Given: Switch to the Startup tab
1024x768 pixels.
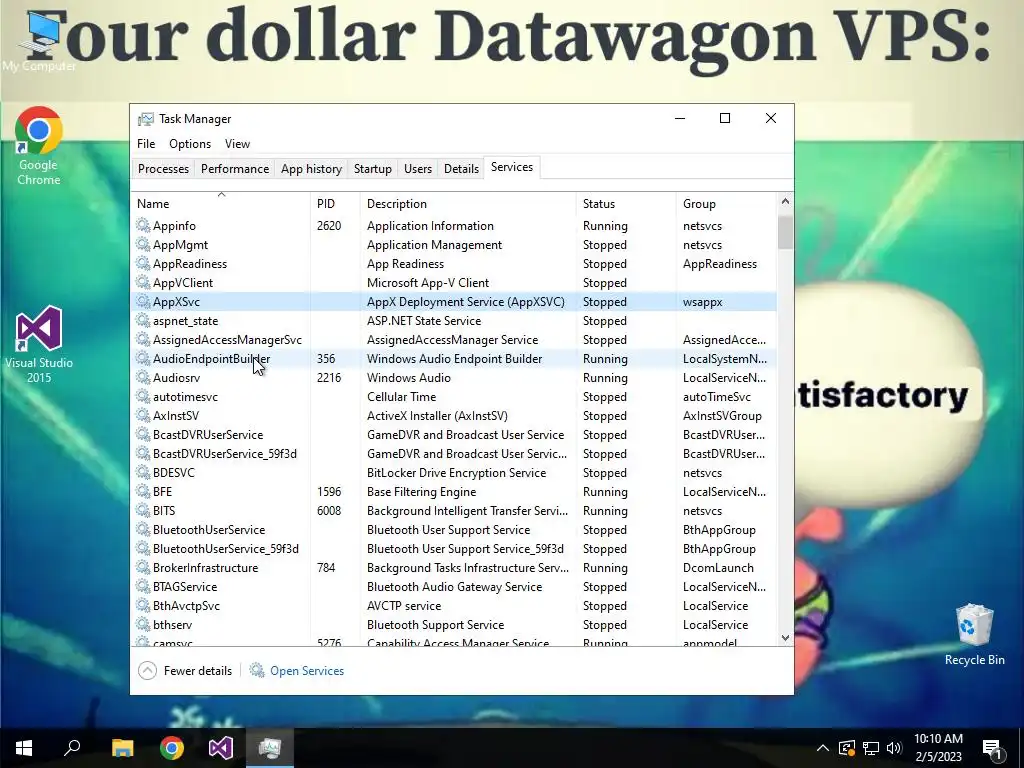Looking at the screenshot, I should coord(373,168).
